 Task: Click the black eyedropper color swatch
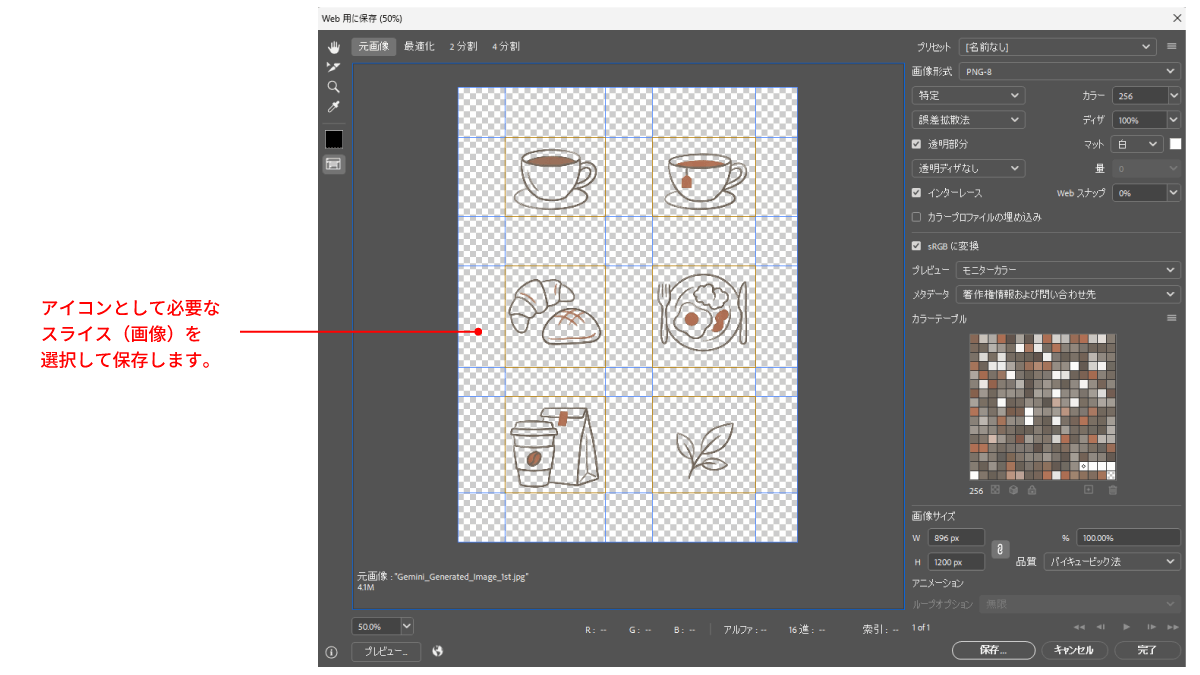[334, 139]
